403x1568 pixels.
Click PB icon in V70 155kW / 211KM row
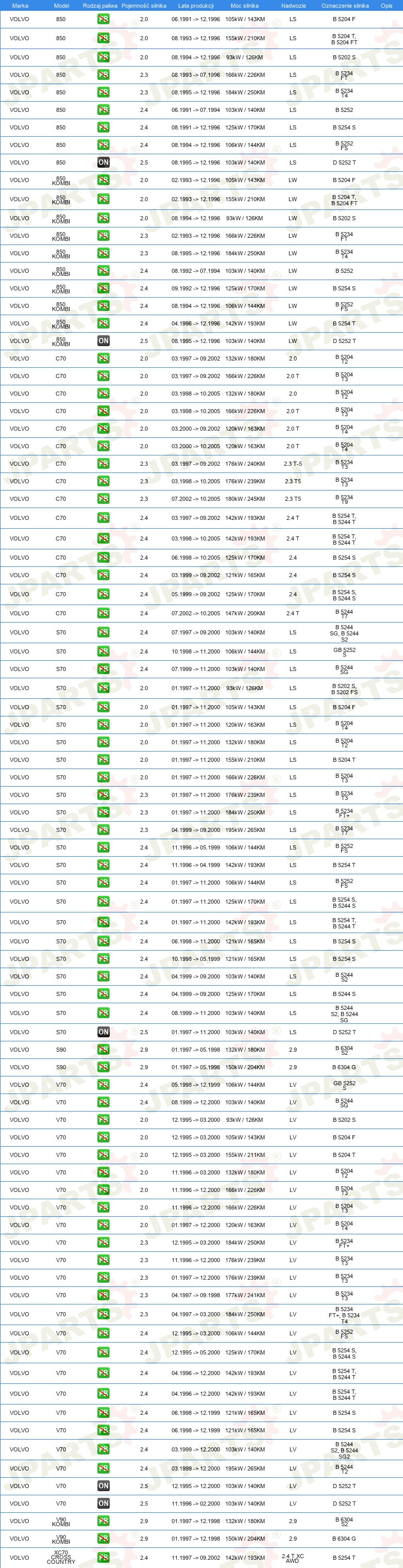click(x=104, y=1155)
